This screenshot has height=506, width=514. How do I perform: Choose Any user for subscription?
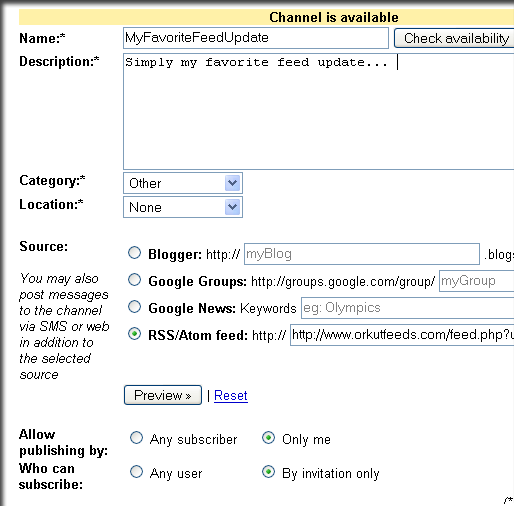[136, 472]
